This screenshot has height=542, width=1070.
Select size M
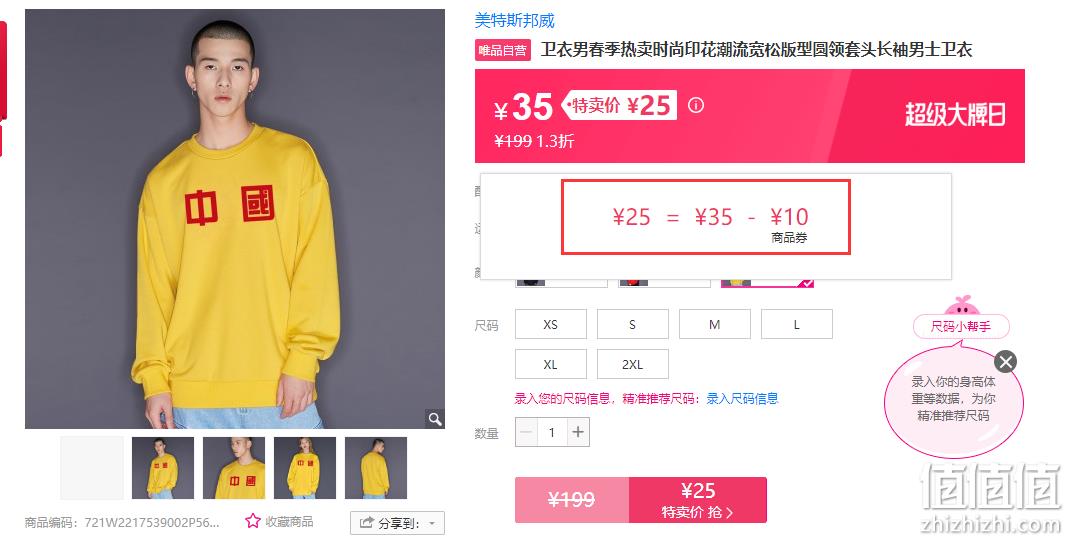714,324
